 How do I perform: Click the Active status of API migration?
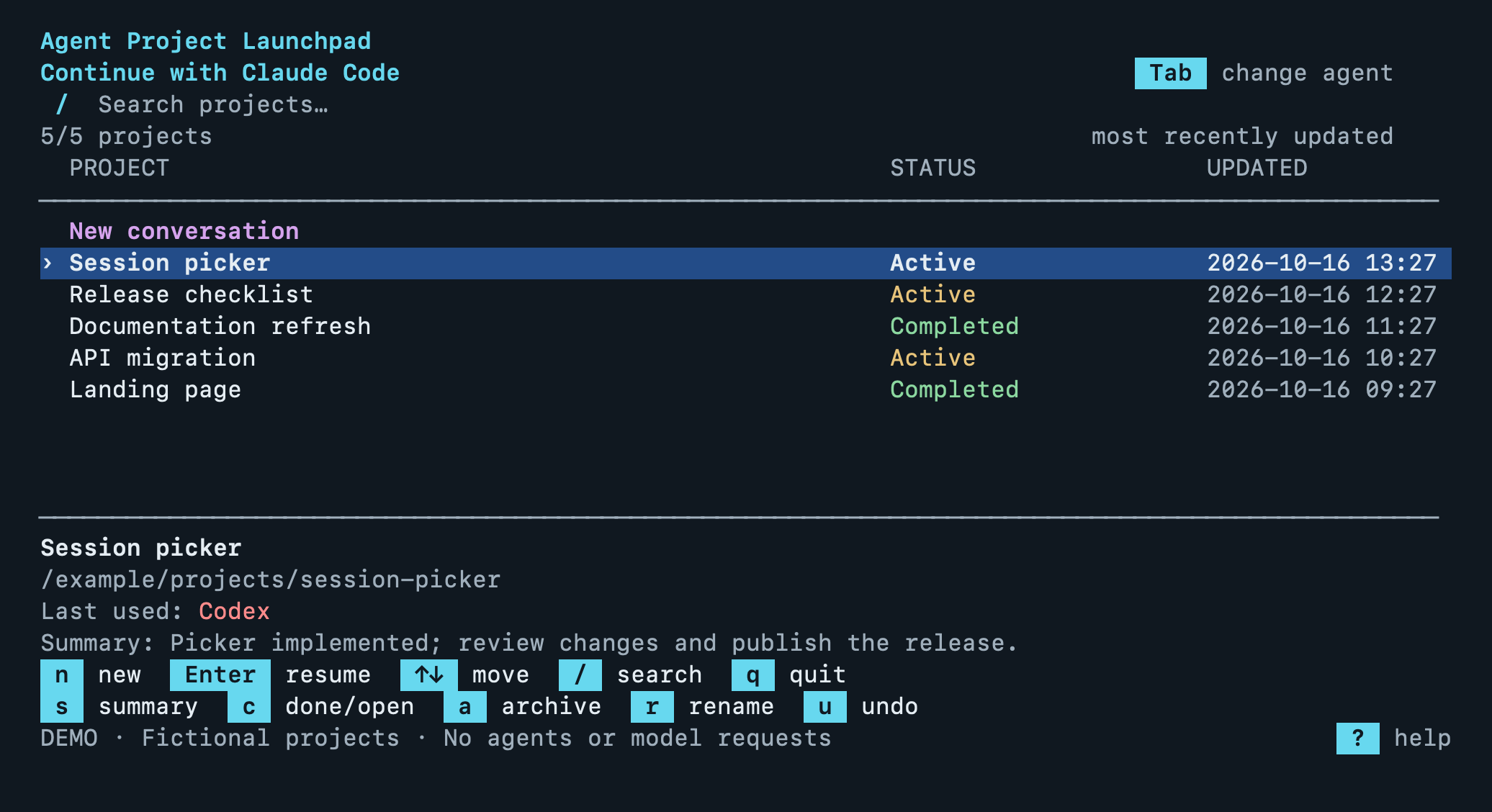pos(933,358)
